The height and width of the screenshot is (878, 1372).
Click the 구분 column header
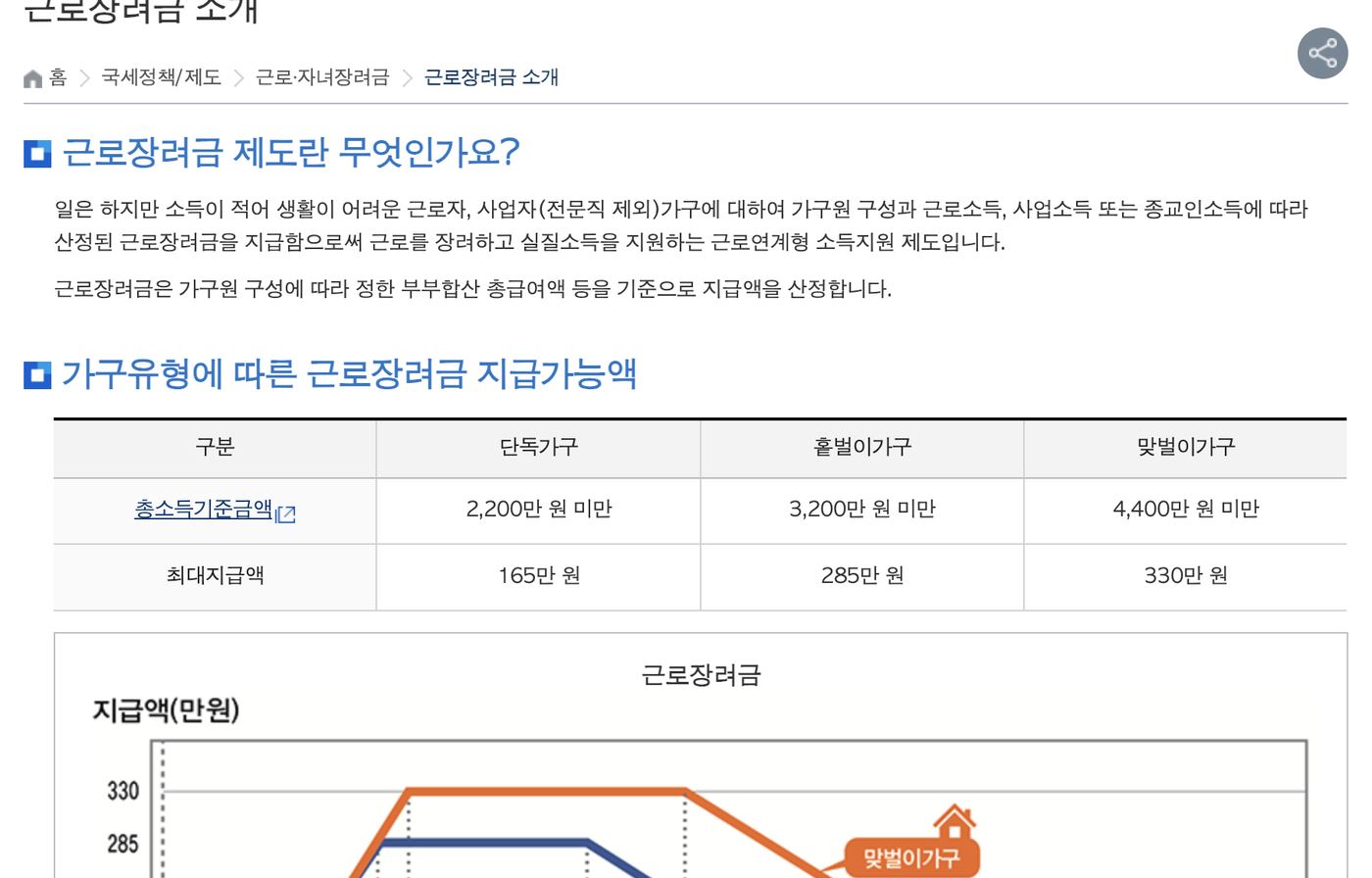pos(215,448)
